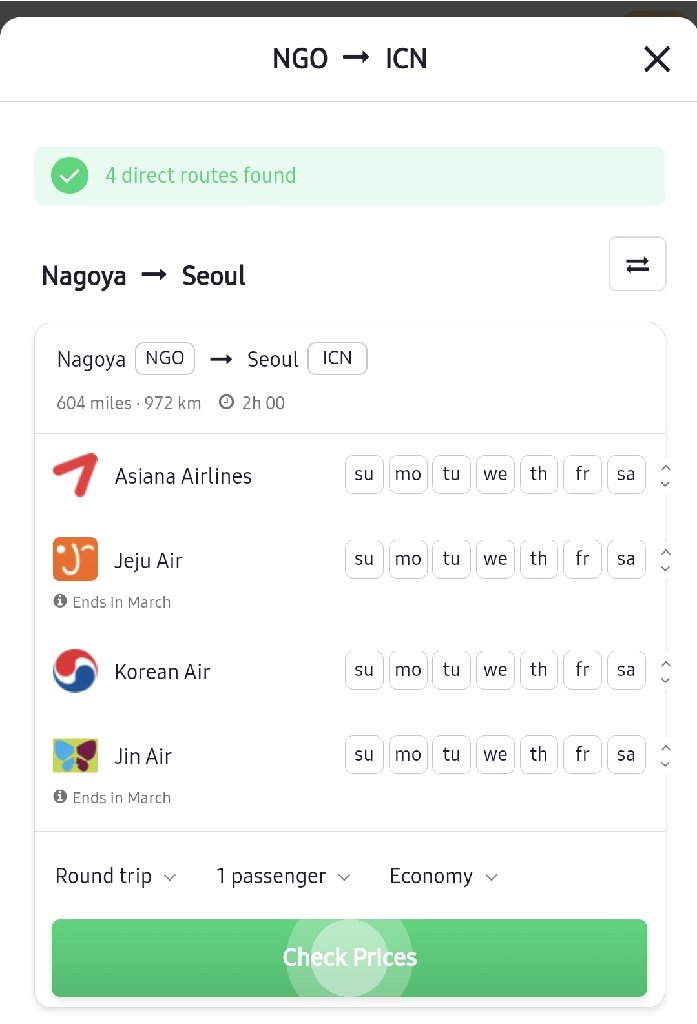Screen dimensions: 697x1024
Task: Swap origin and destination with arrows button
Action: 637,264
